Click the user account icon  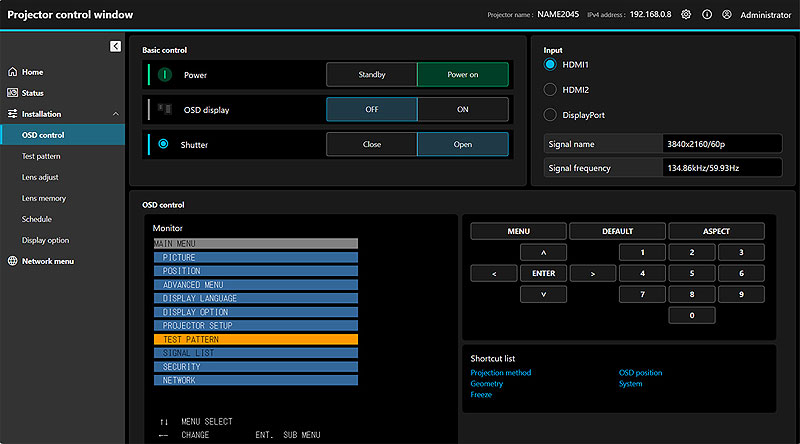point(727,14)
